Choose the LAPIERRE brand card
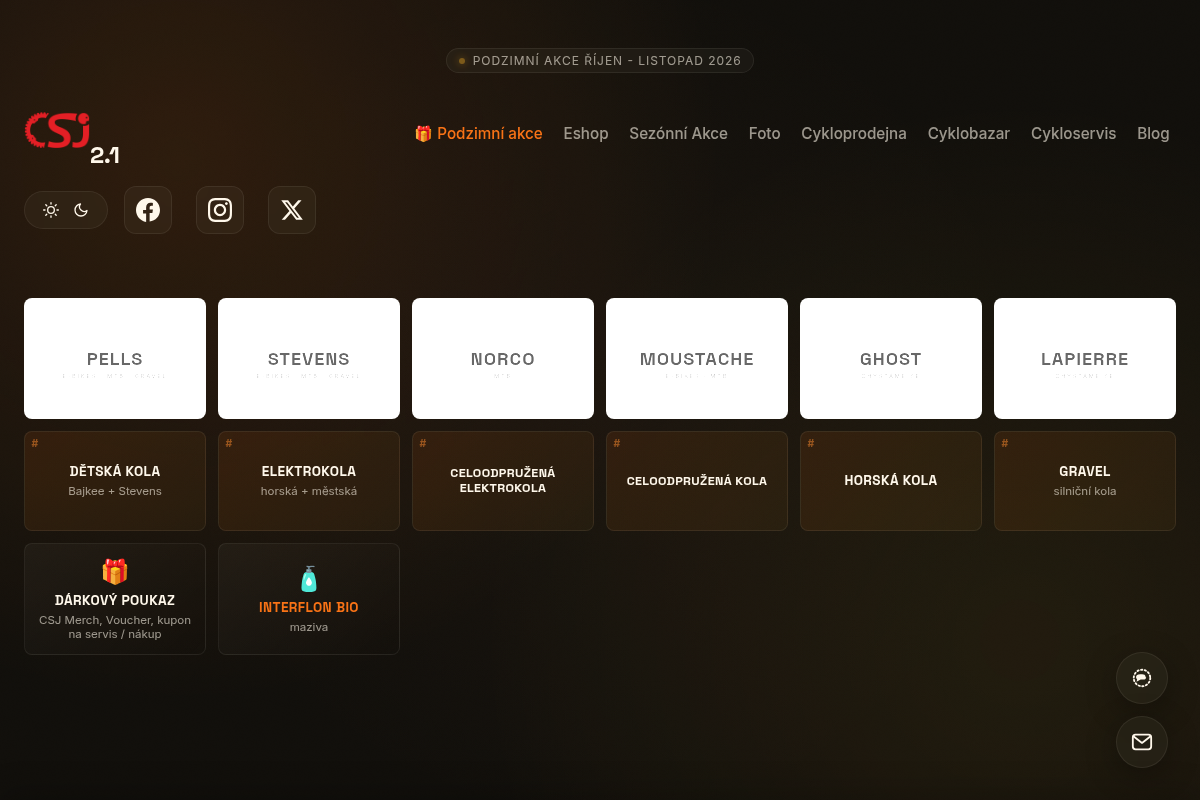This screenshot has width=1200, height=800. tap(1085, 359)
